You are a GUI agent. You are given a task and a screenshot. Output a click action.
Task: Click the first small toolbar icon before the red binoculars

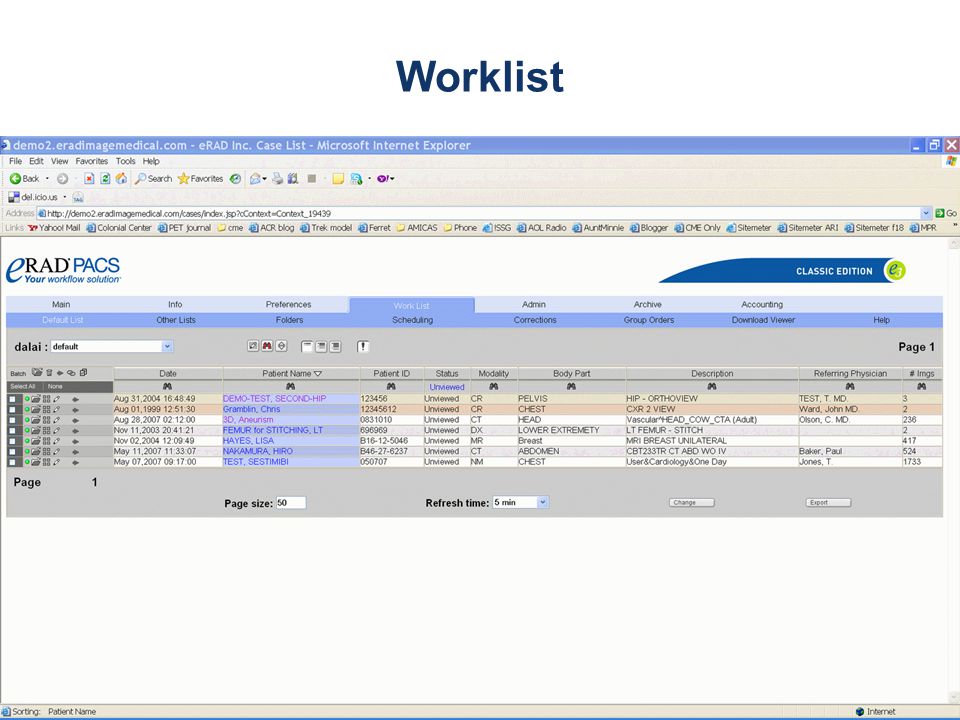pyautogui.click(x=253, y=347)
